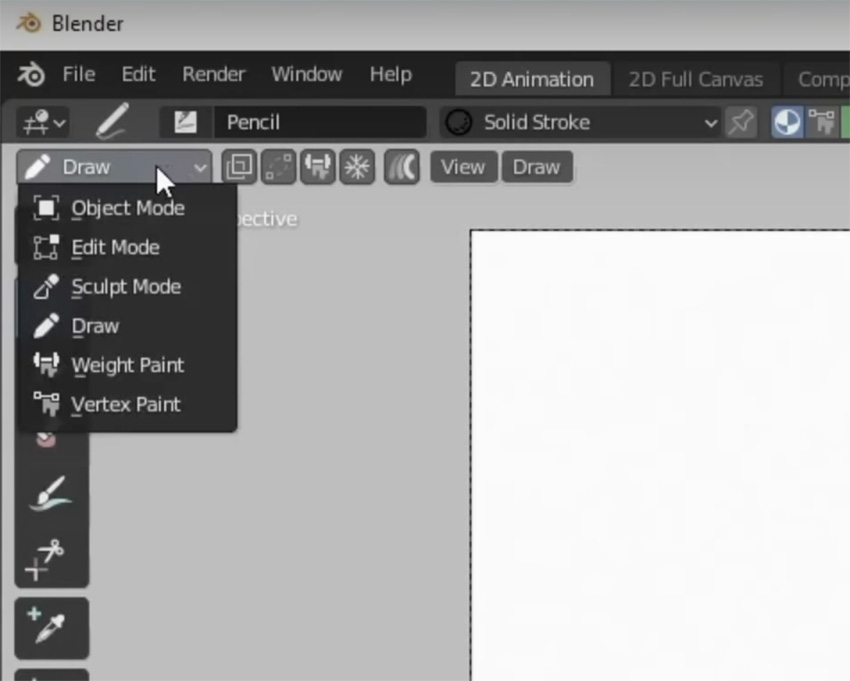The width and height of the screenshot is (850, 681).
Task: Choose Weight Paint from the open mode menu
Action: pos(127,365)
